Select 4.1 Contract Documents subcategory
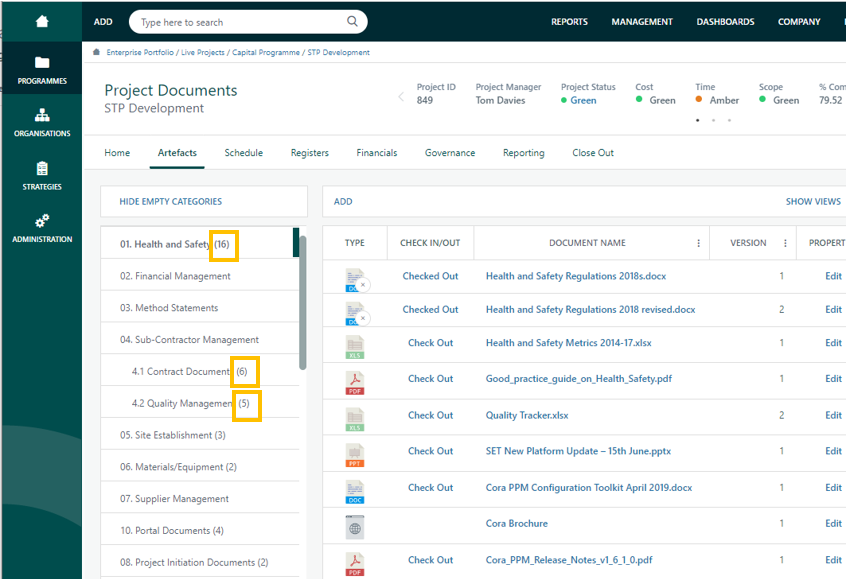The image size is (850, 579). 200,371
